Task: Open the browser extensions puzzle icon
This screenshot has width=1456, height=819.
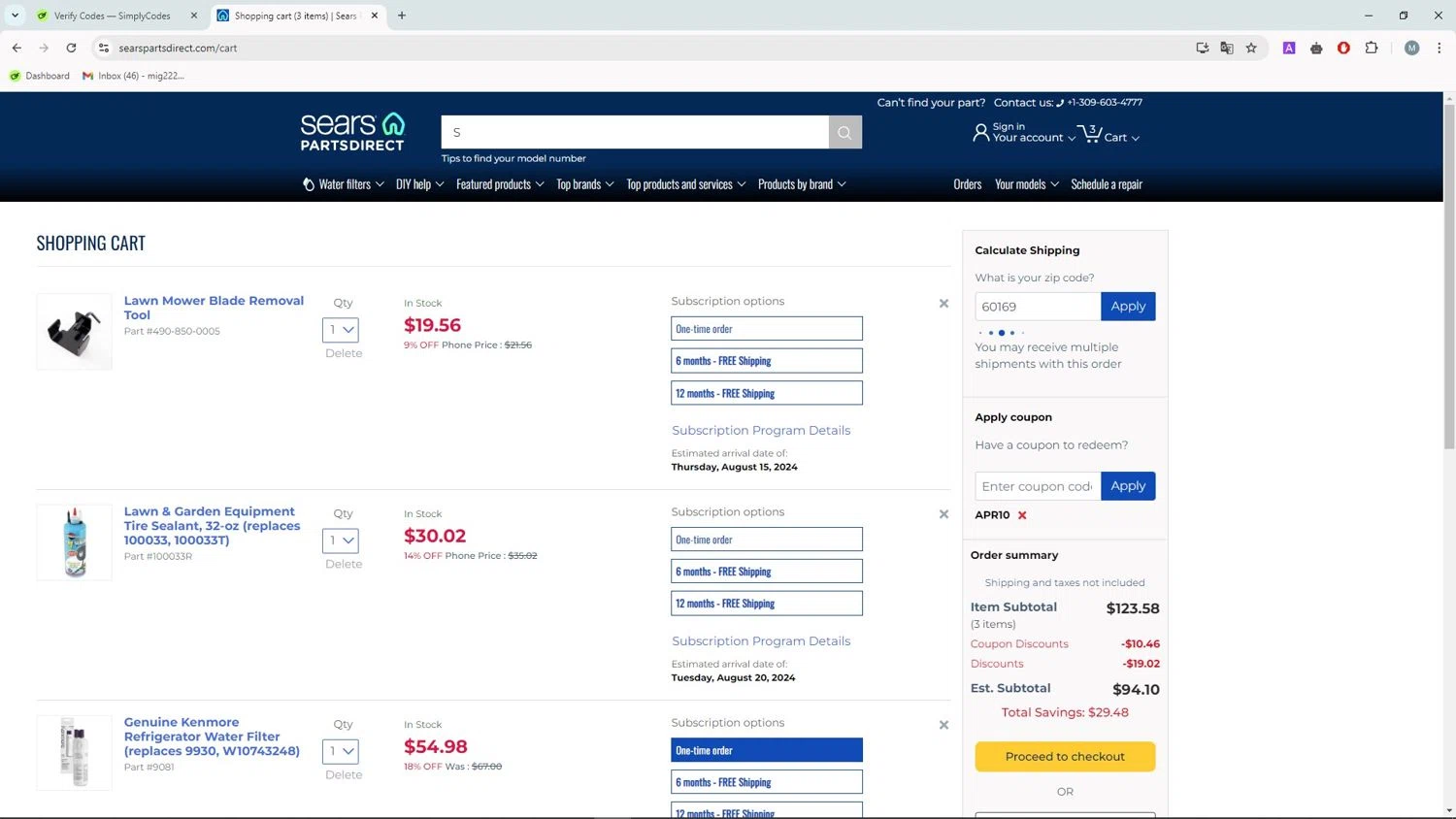Action: pos(1372,48)
